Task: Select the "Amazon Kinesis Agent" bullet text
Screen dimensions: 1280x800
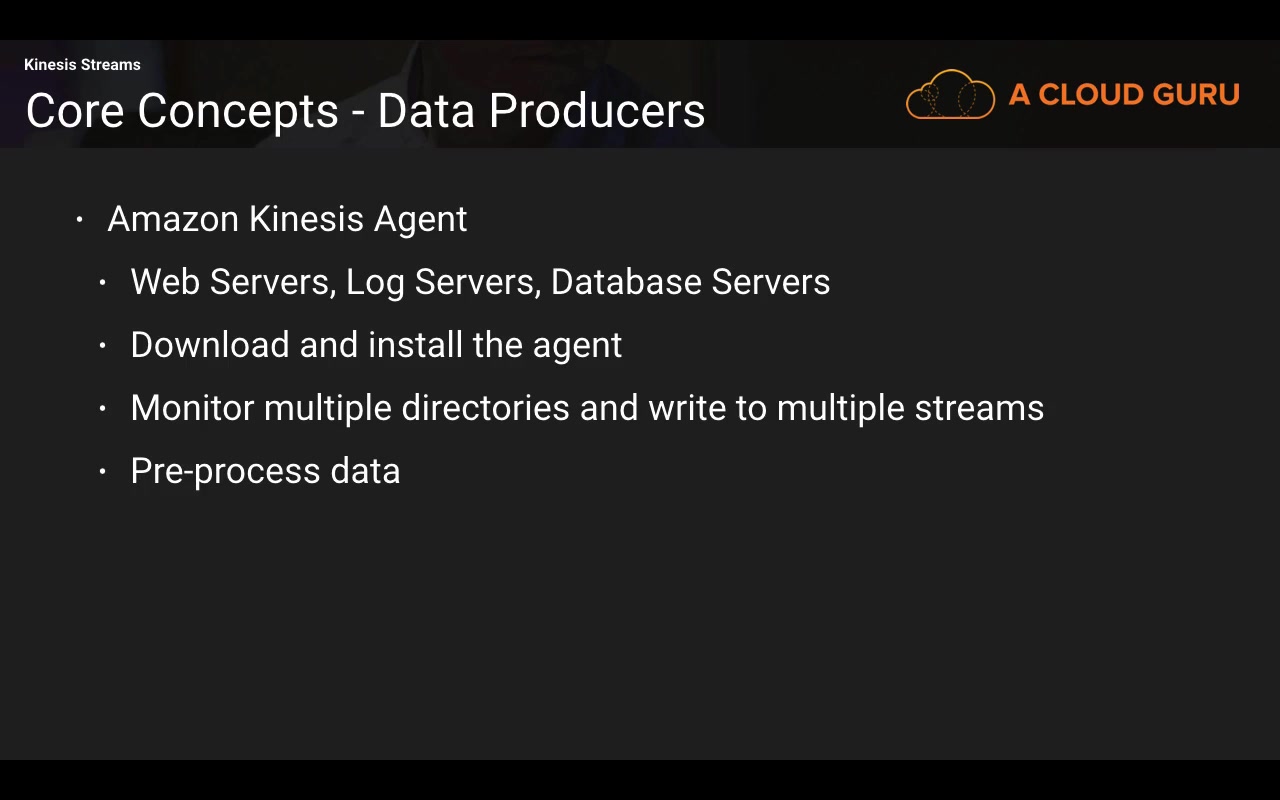Action: click(287, 219)
